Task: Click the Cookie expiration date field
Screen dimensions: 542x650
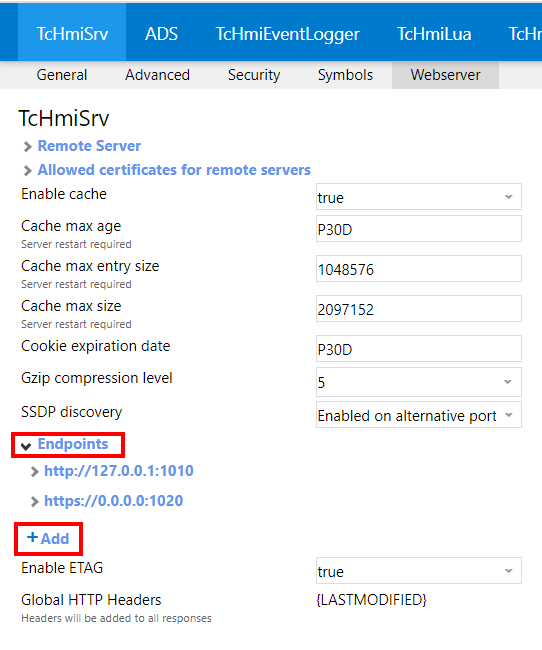Action: tap(418, 349)
